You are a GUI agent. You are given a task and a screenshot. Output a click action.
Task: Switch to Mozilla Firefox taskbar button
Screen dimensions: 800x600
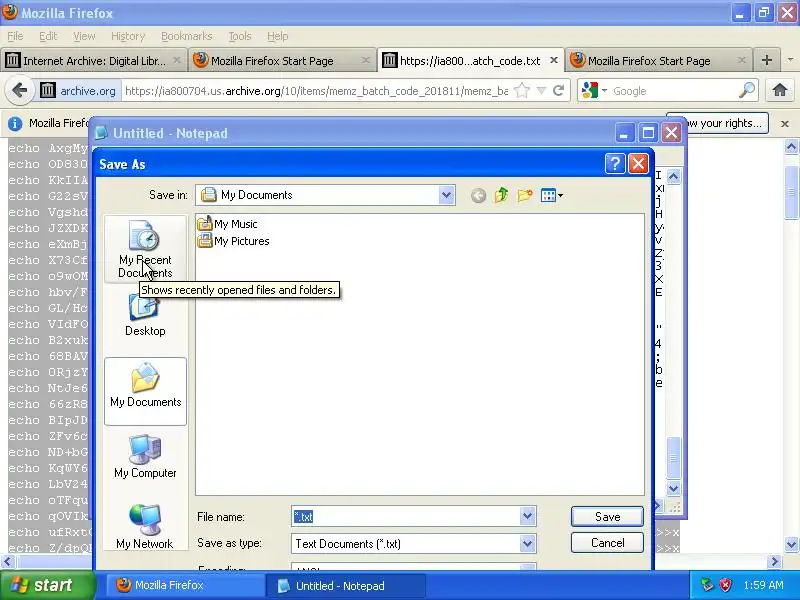[x=185, y=585]
